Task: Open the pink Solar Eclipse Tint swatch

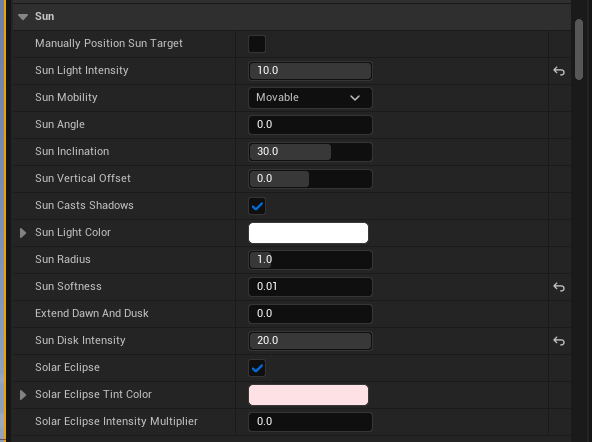Action: [308, 395]
